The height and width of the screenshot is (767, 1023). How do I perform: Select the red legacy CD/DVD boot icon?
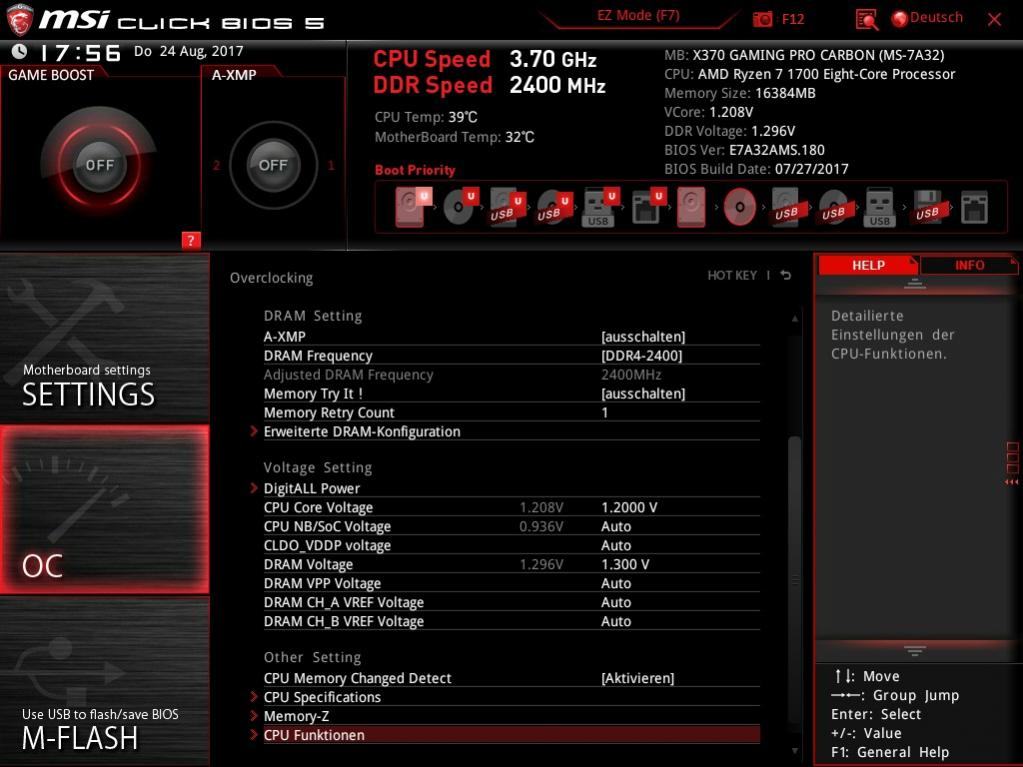pos(740,207)
